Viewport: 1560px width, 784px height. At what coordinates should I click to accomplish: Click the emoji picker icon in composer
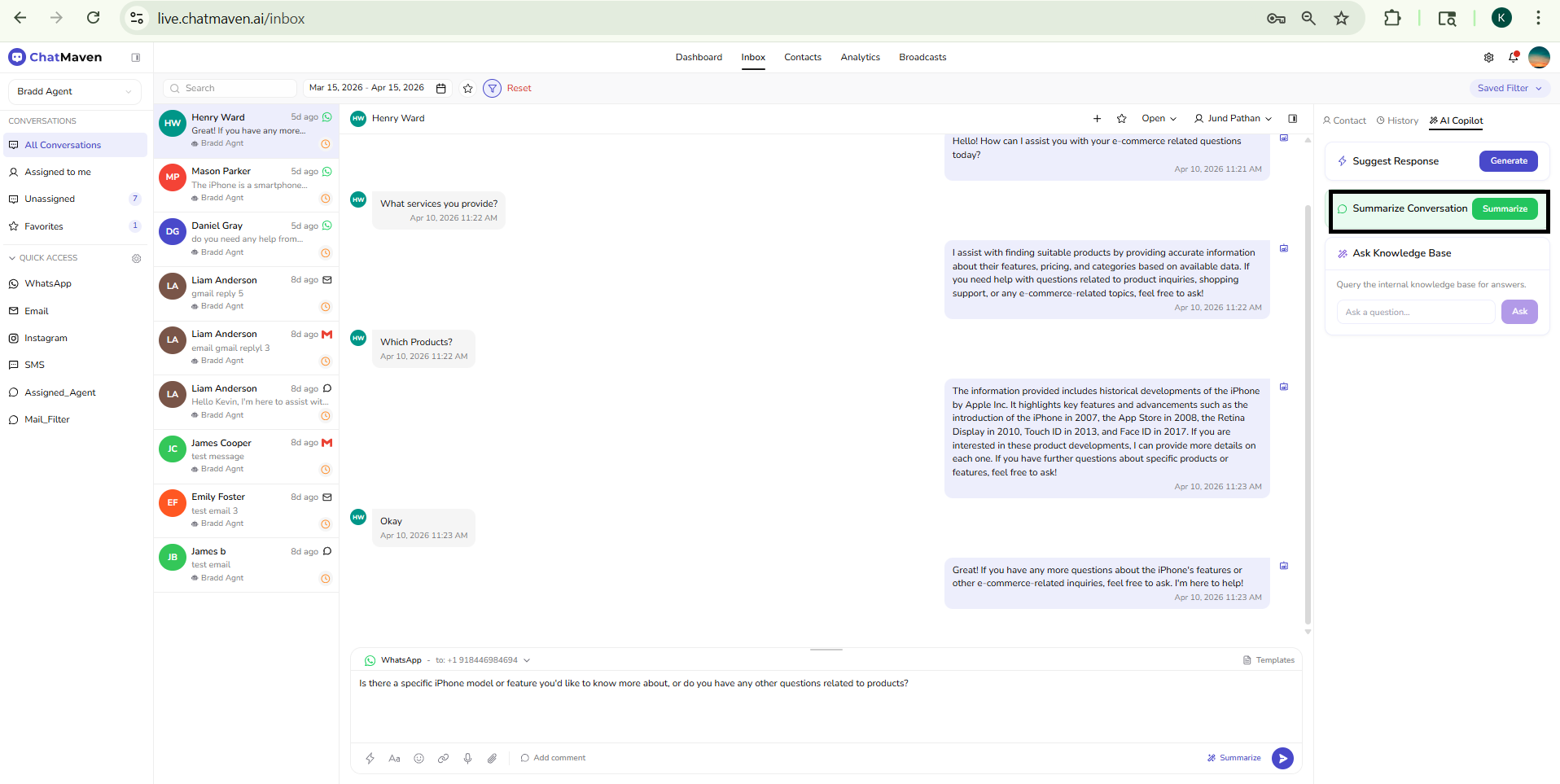pos(418,758)
